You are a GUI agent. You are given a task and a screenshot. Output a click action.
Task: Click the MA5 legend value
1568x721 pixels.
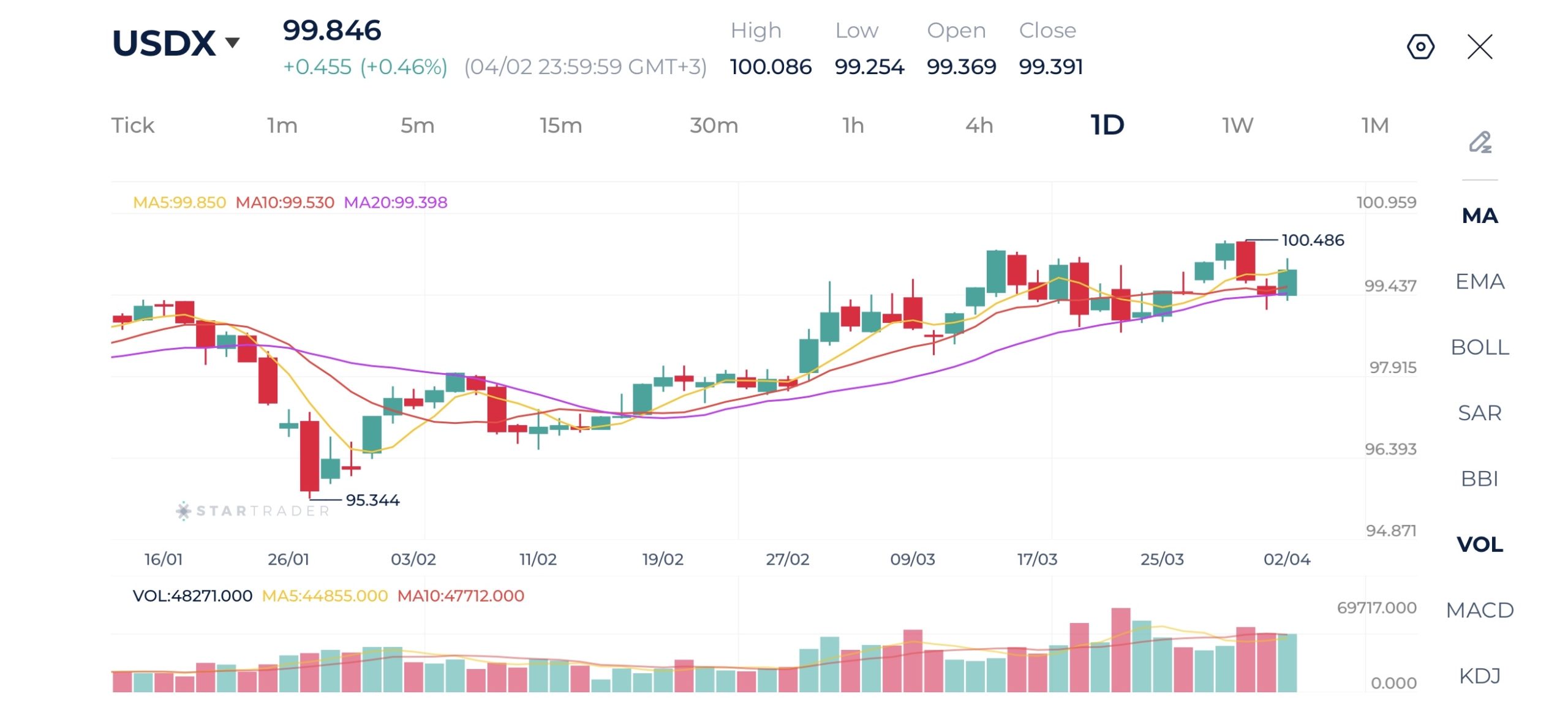(x=179, y=202)
